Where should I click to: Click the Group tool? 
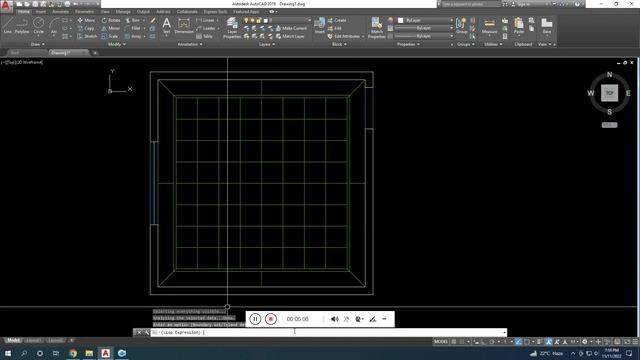pos(462,25)
